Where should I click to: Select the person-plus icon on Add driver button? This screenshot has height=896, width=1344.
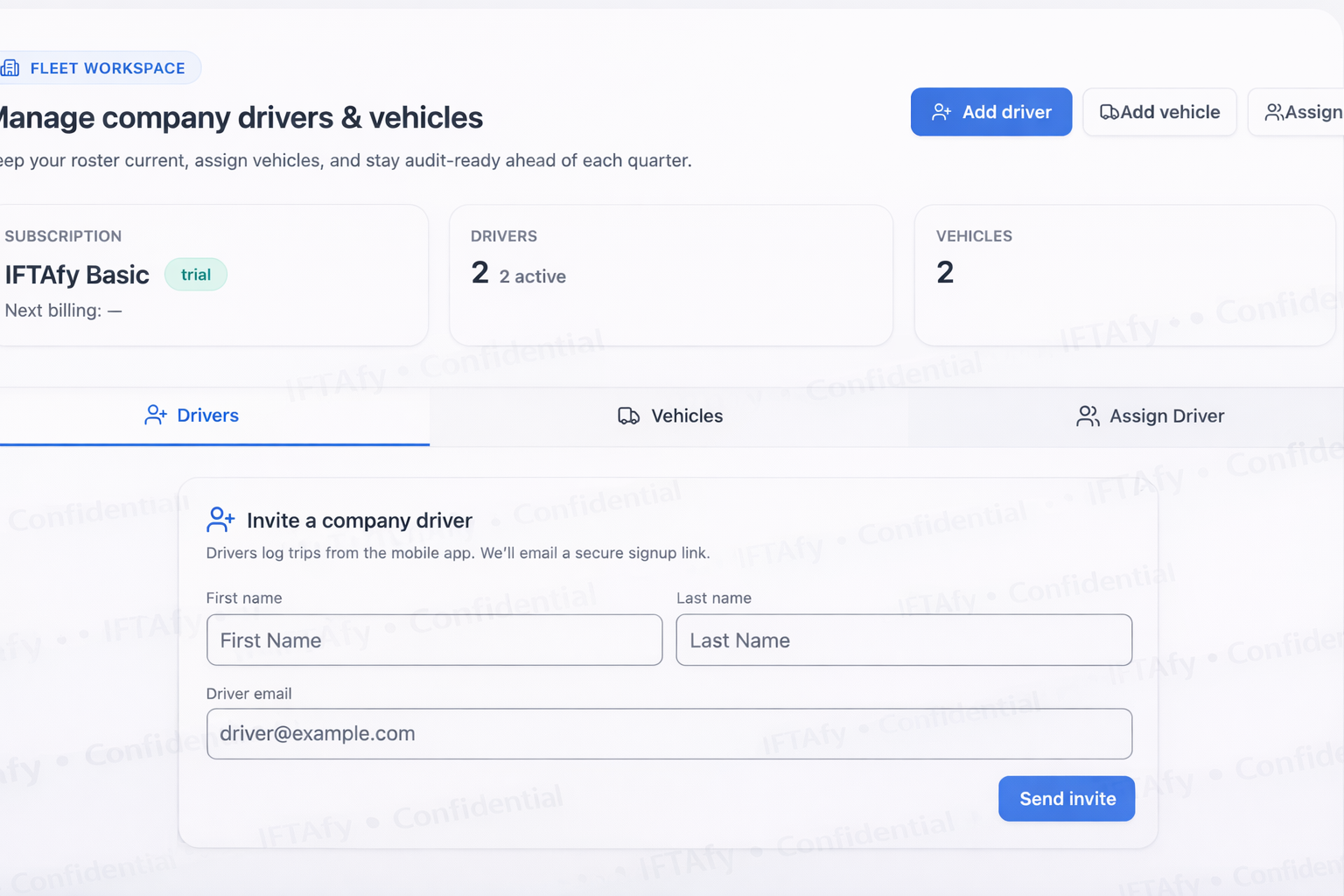point(941,112)
